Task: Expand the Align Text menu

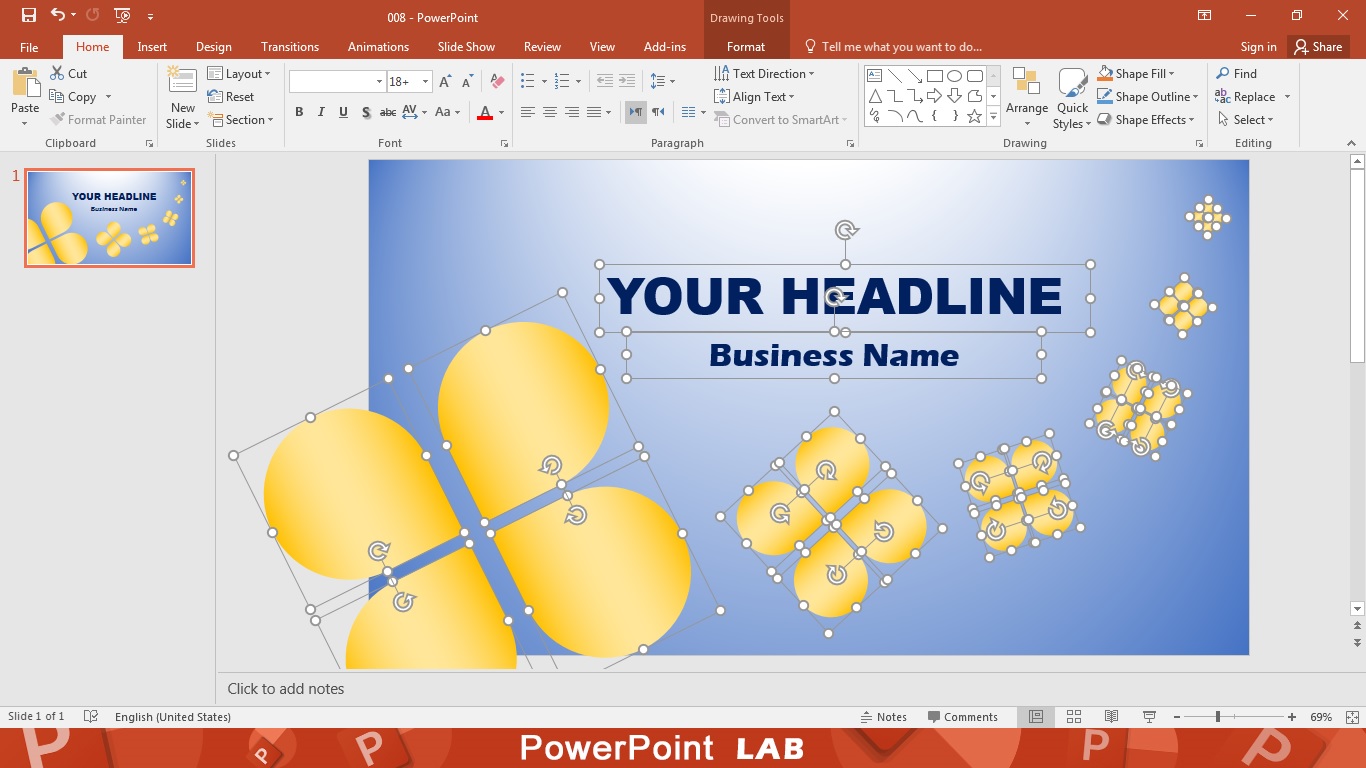Action: 754,97
